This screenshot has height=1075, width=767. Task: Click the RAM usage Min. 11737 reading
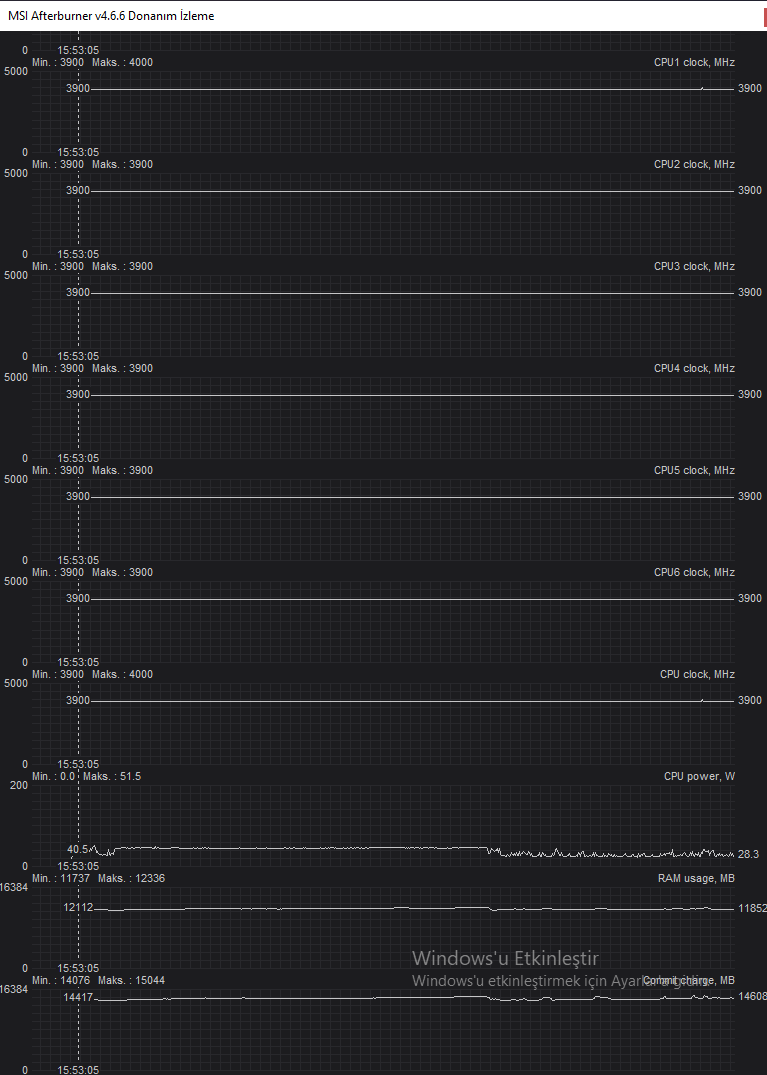(58, 878)
